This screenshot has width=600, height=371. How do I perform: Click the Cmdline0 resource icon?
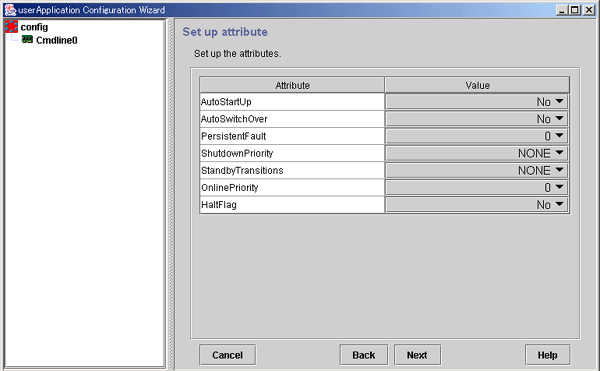27,39
